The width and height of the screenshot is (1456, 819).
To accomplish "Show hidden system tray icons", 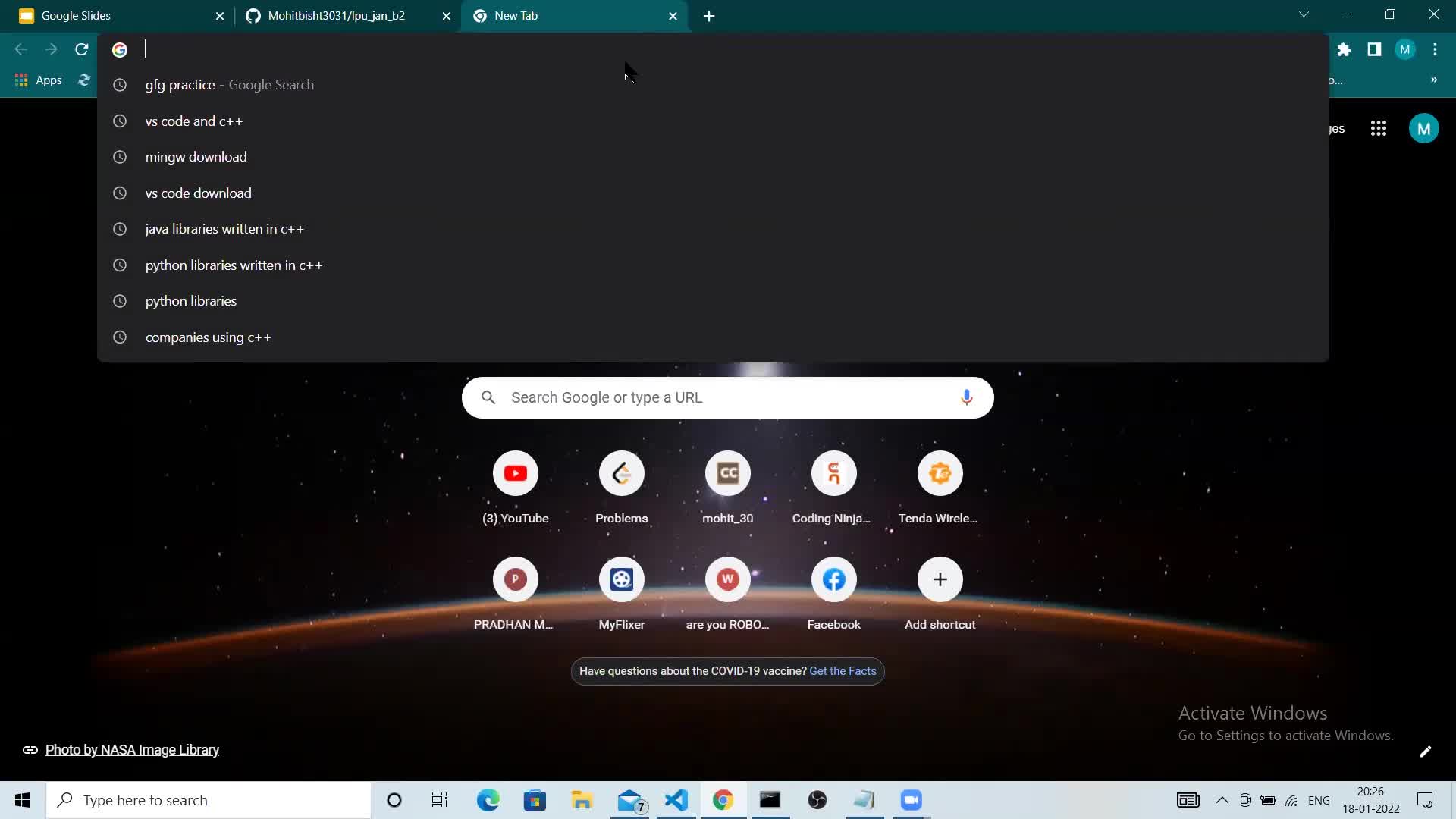I will tap(1222, 800).
